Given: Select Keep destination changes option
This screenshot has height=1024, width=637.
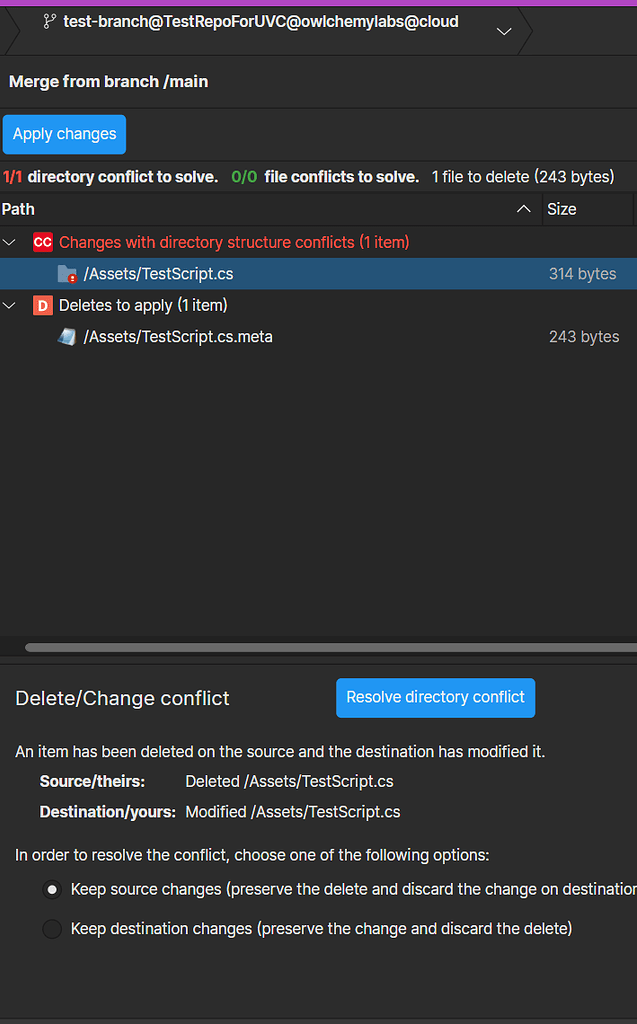Looking at the screenshot, I should click(x=52, y=929).
